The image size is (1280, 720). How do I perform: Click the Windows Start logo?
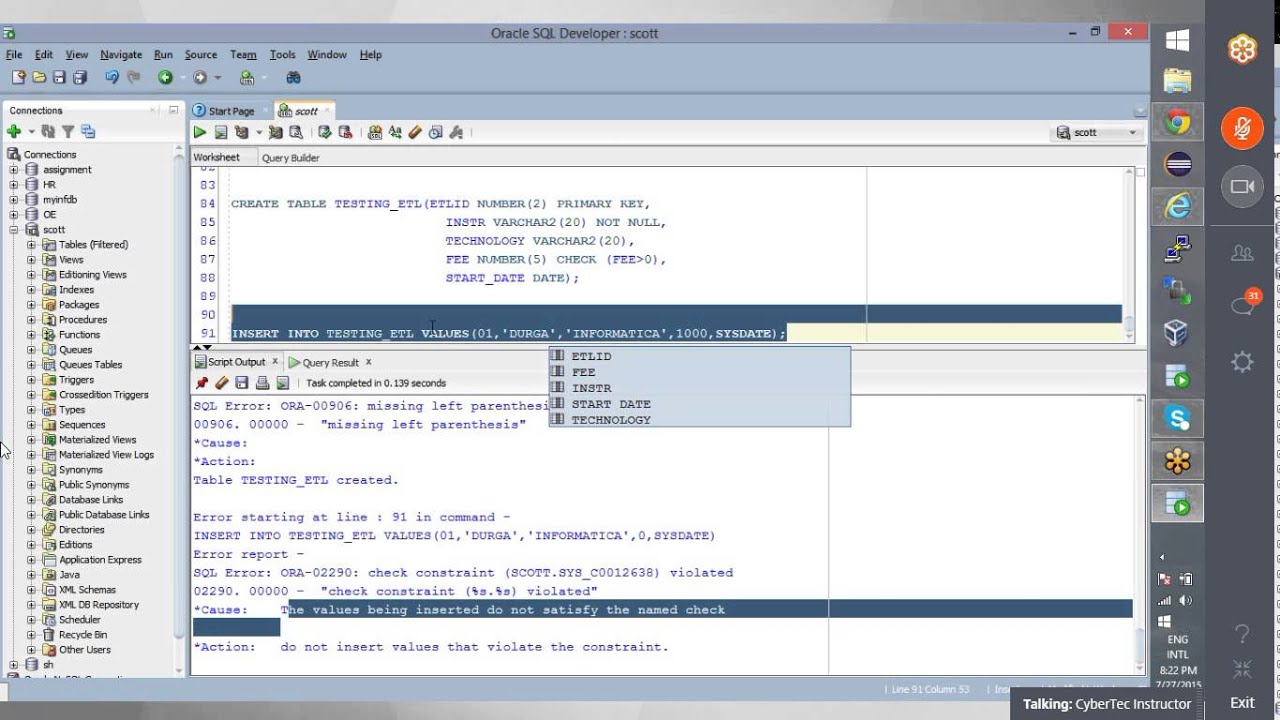click(1177, 40)
